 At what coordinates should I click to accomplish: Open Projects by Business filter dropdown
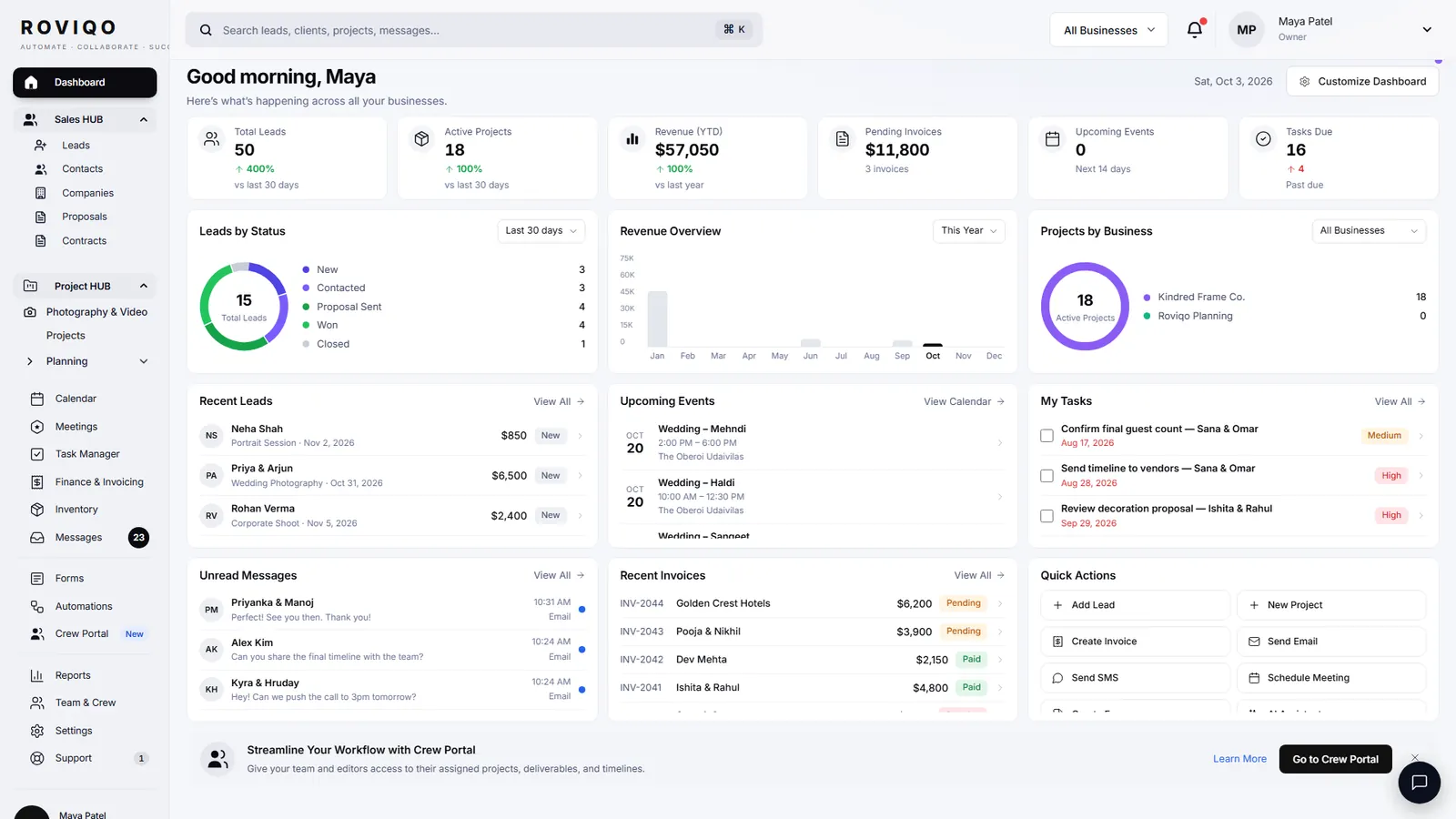(x=1369, y=231)
